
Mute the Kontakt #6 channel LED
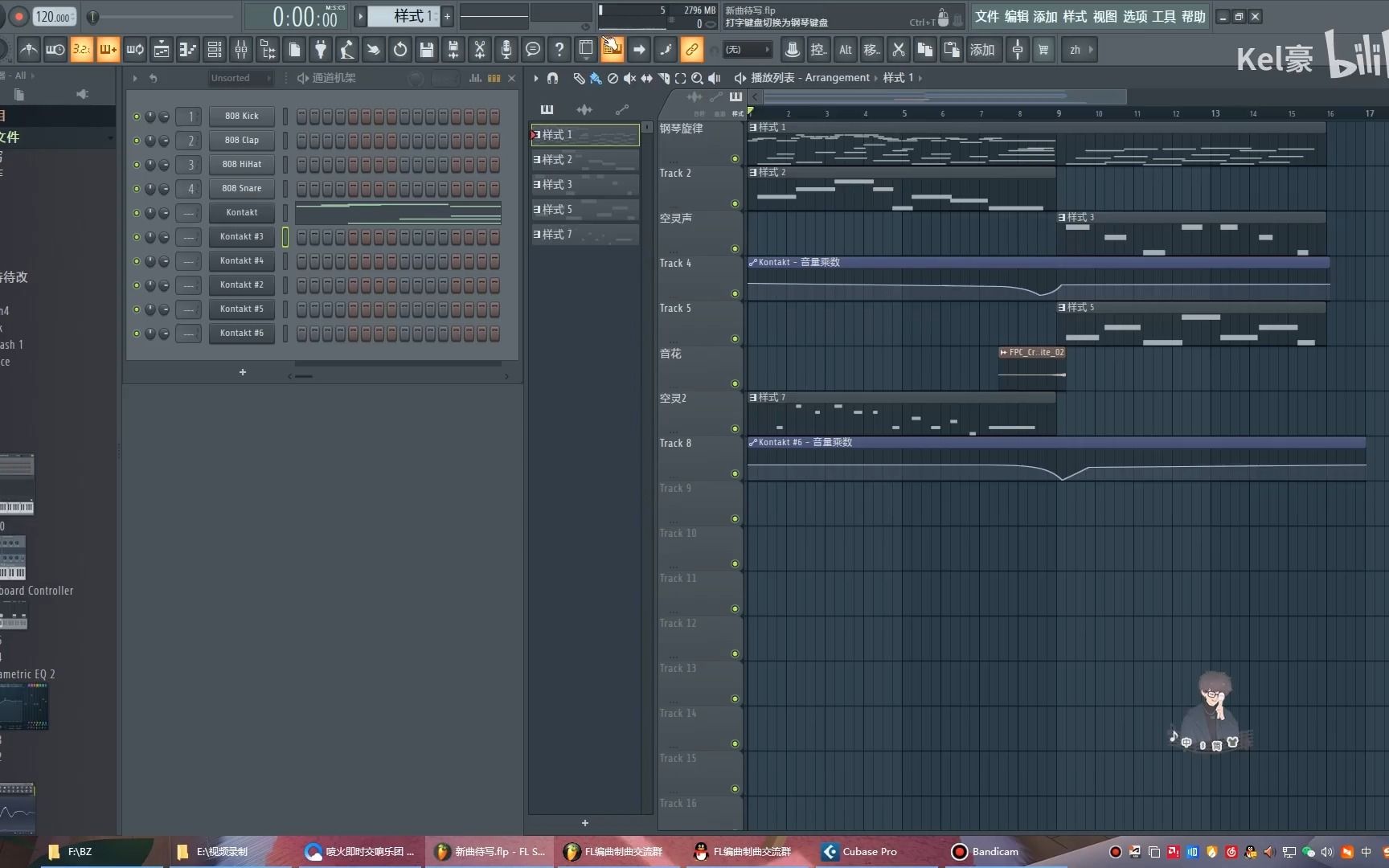coord(137,334)
